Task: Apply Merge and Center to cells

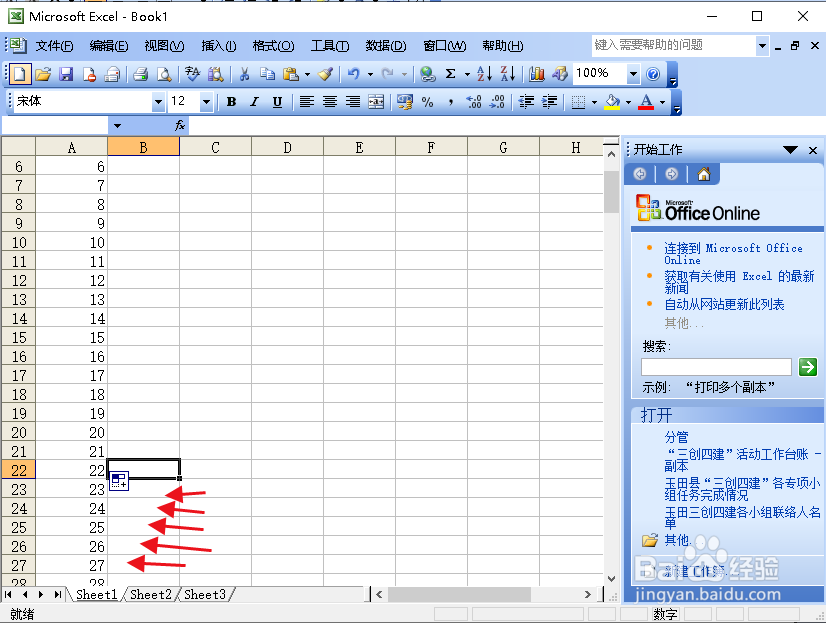Action: click(x=376, y=102)
